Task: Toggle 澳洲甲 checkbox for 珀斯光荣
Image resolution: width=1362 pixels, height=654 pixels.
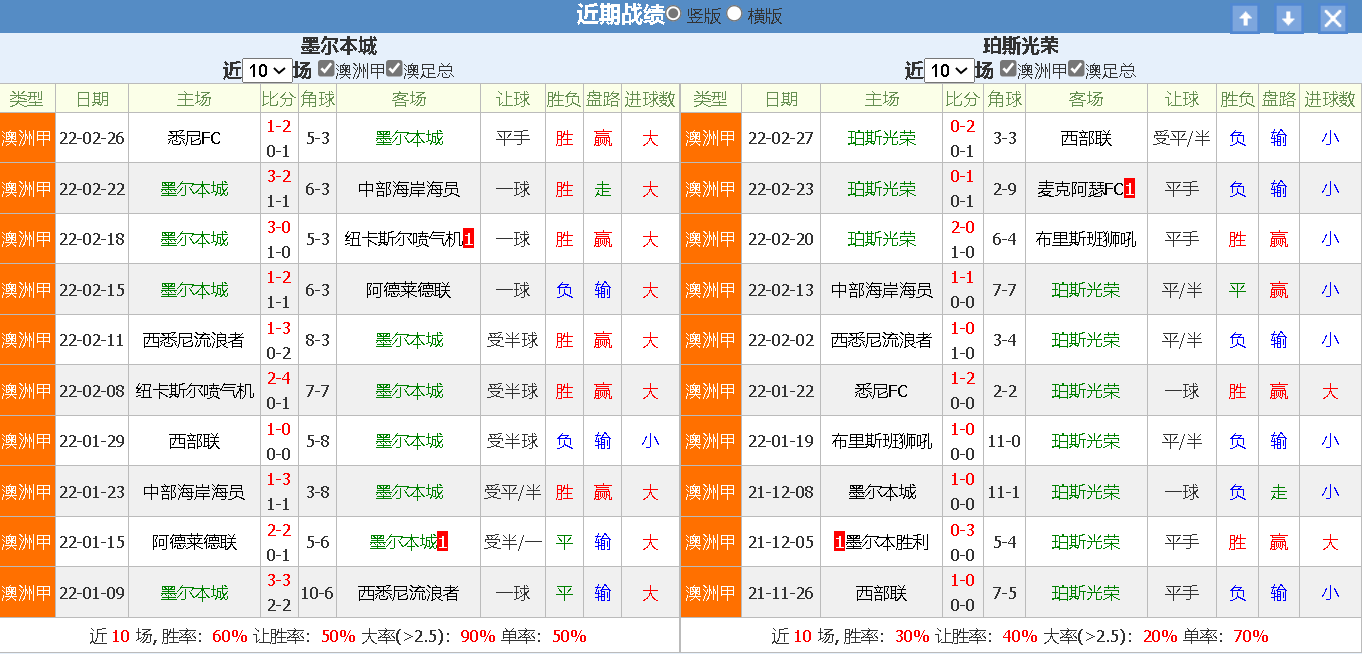Action: pyautogui.click(x=1008, y=69)
